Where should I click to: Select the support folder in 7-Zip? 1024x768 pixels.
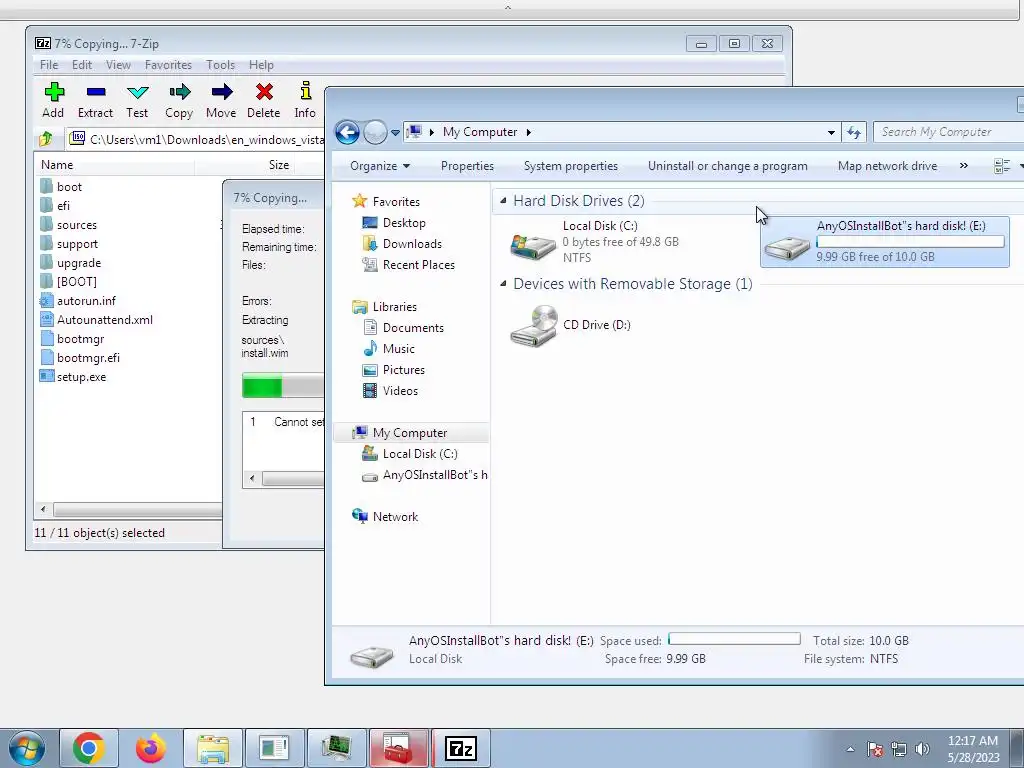[69, 244]
